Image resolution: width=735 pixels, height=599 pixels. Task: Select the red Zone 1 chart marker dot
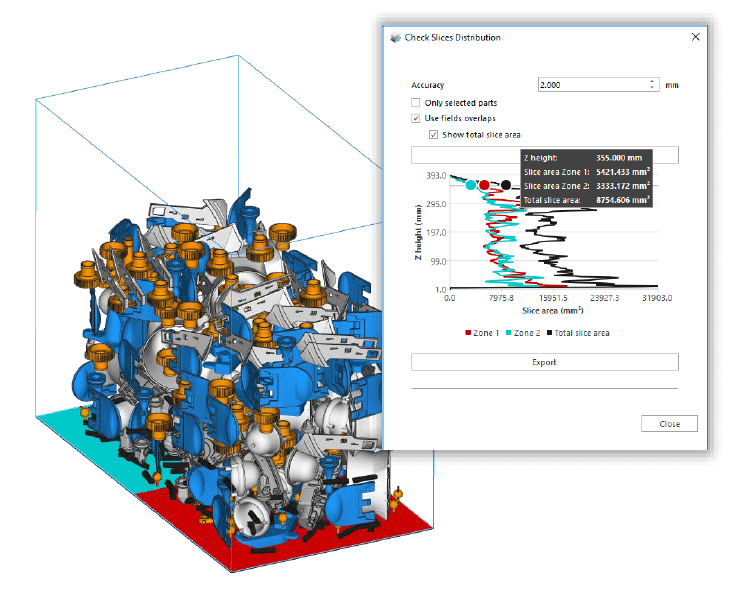tap(484, 185)
